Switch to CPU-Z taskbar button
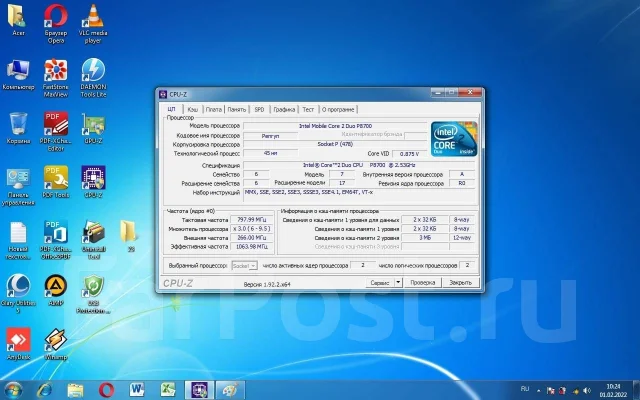This screenshot has width=640, height=400. coord(199,390)
